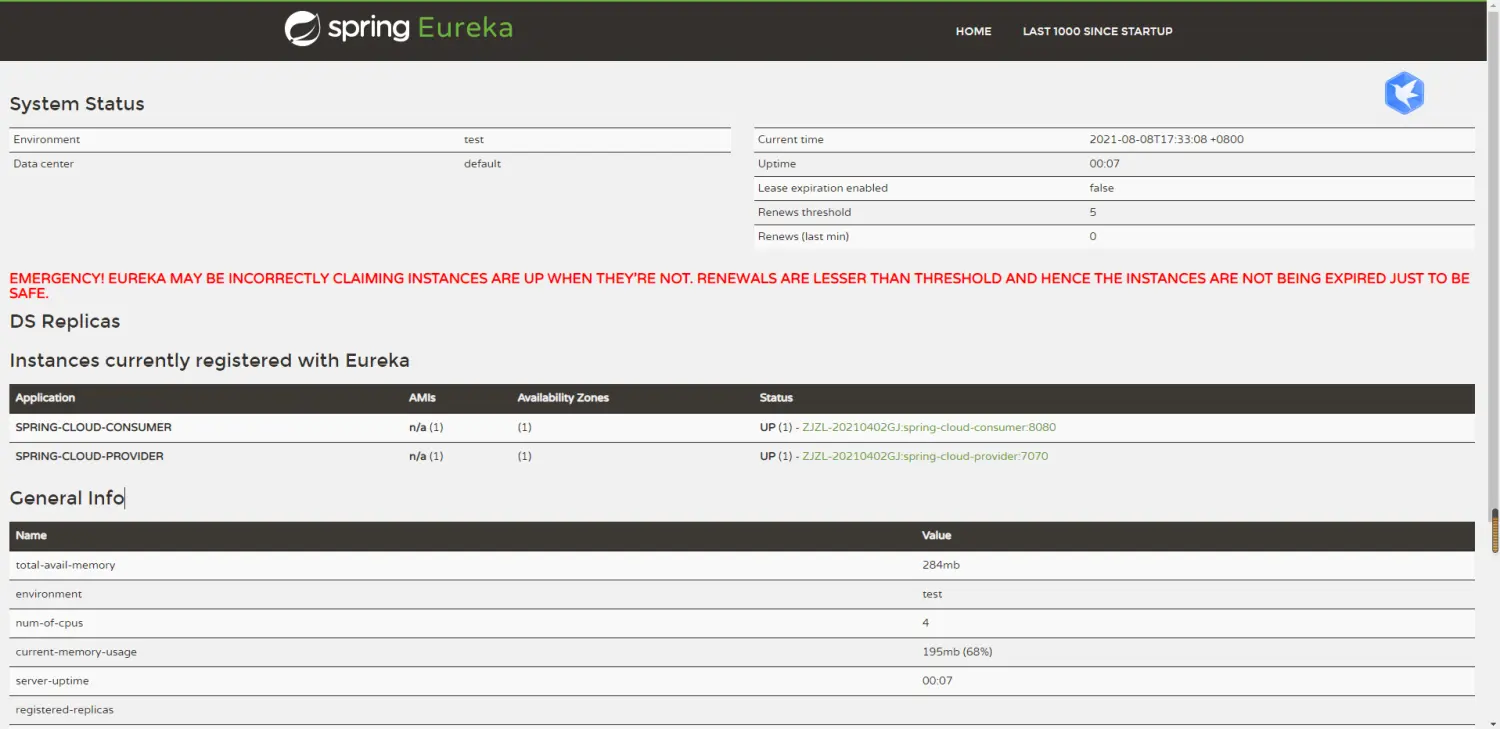Click the Name column header
This screenshot has height=729, width=1500.
point(31,536)
